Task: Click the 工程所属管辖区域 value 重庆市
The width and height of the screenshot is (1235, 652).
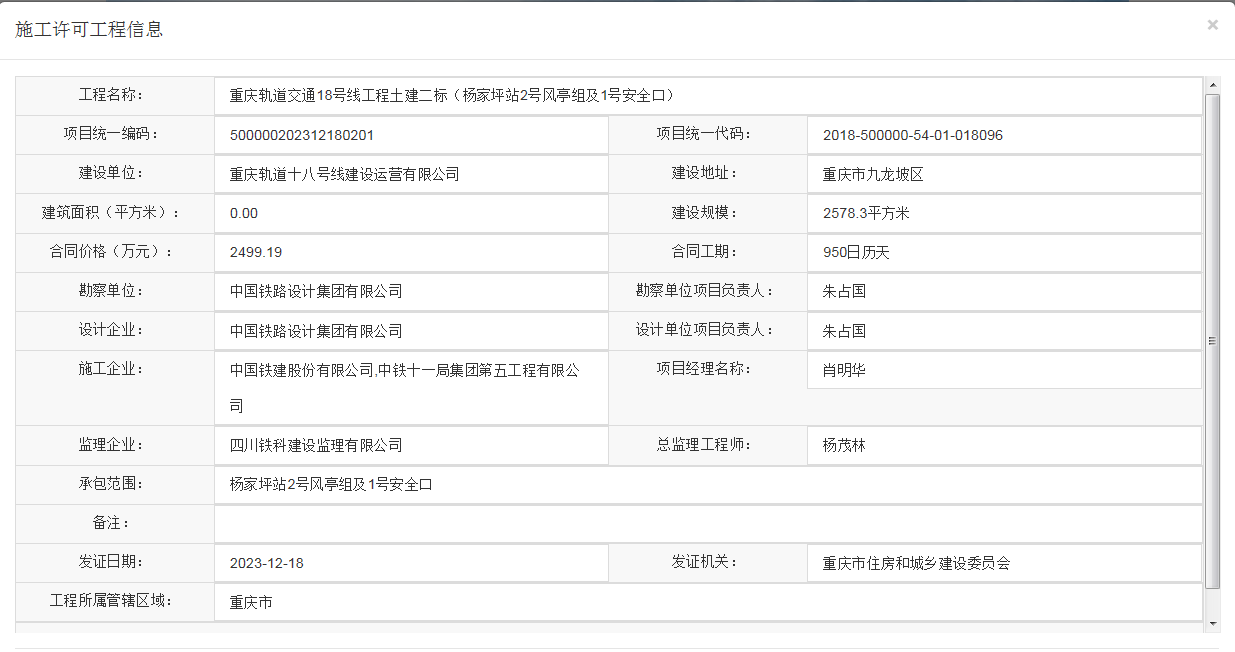Action: point(251,602)
